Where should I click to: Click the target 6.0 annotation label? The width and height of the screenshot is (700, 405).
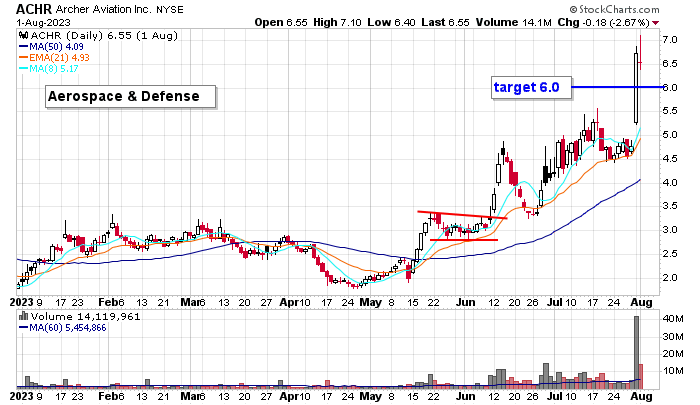coord(531,87)
